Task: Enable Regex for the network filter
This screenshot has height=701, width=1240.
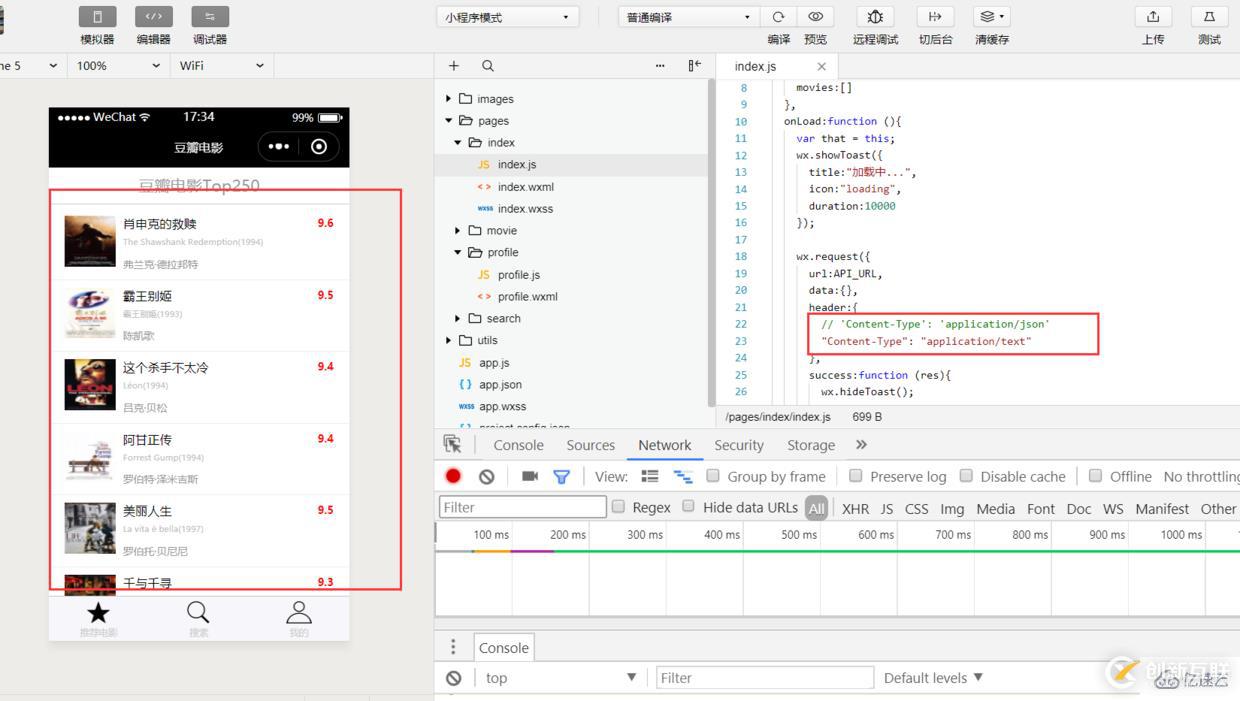Action: coord(618,507)
